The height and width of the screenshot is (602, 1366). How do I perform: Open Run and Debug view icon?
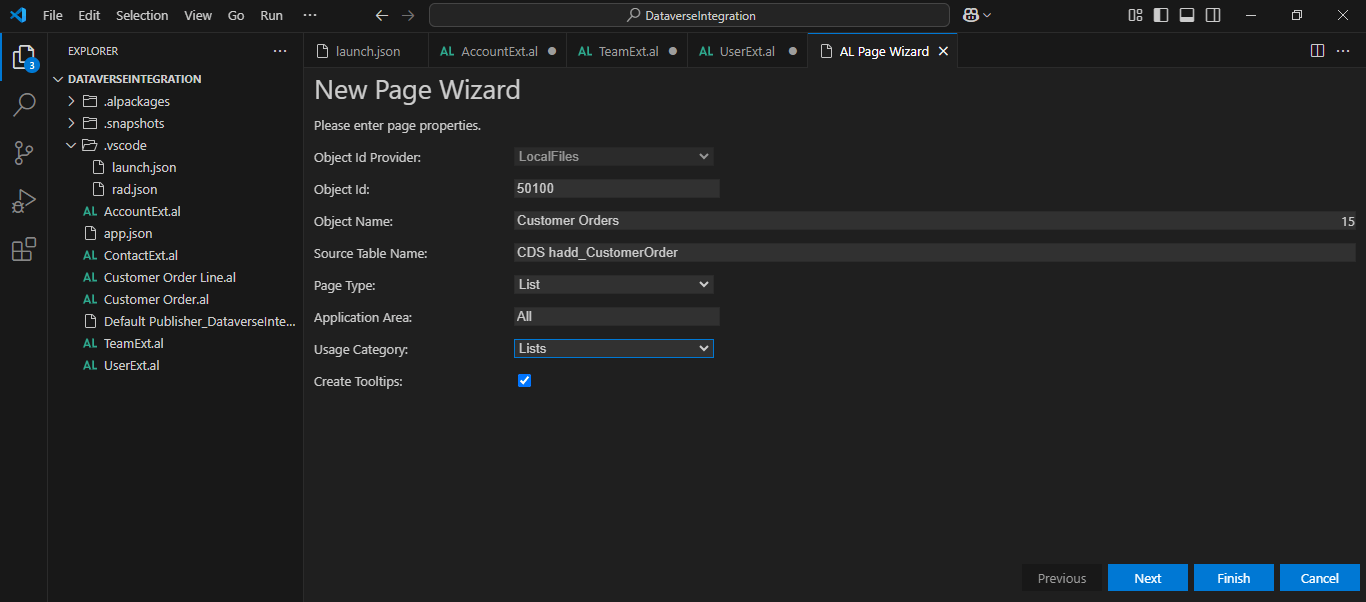point(24,201)
